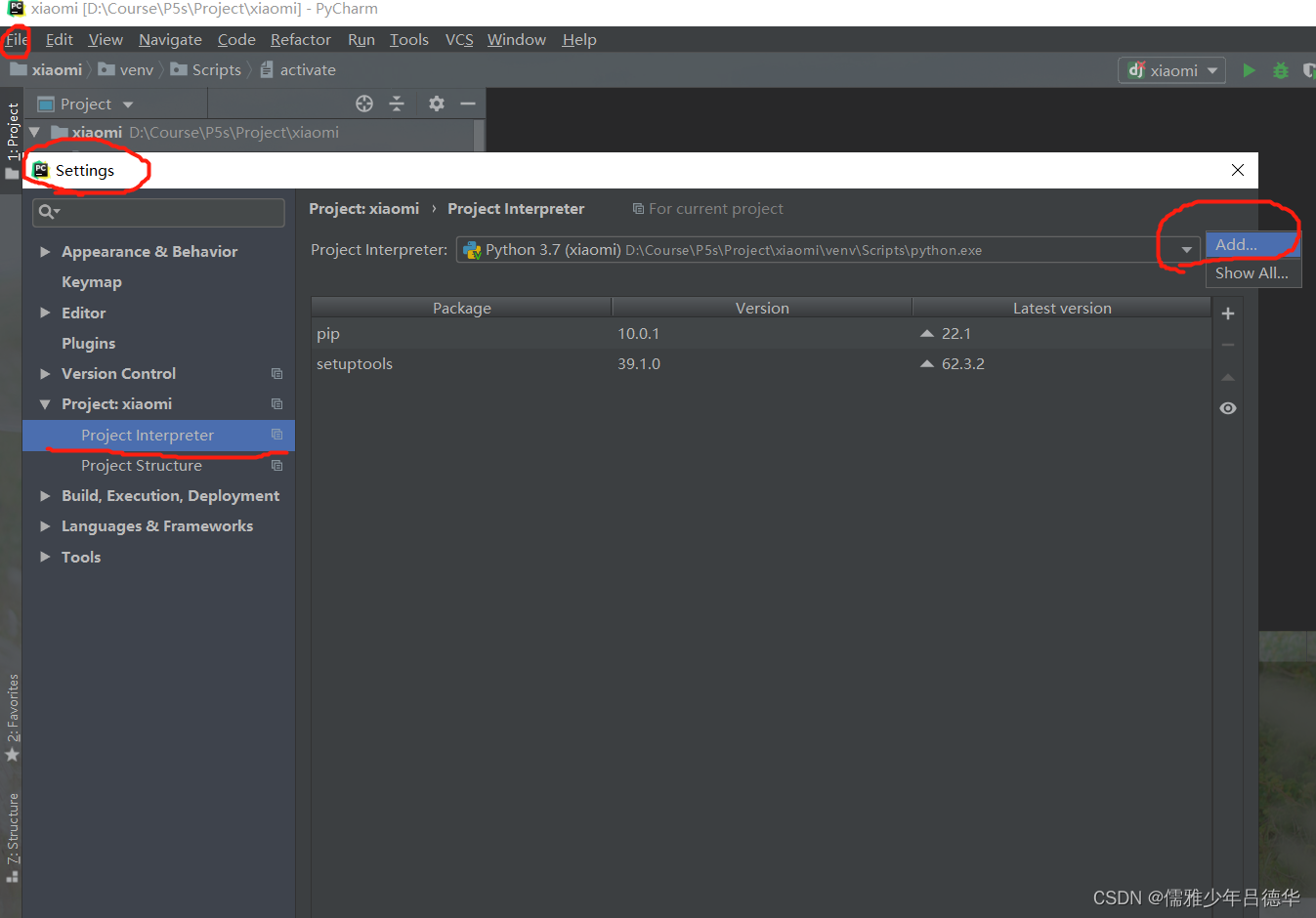Click the plus icon to install package

point(1228,313)
